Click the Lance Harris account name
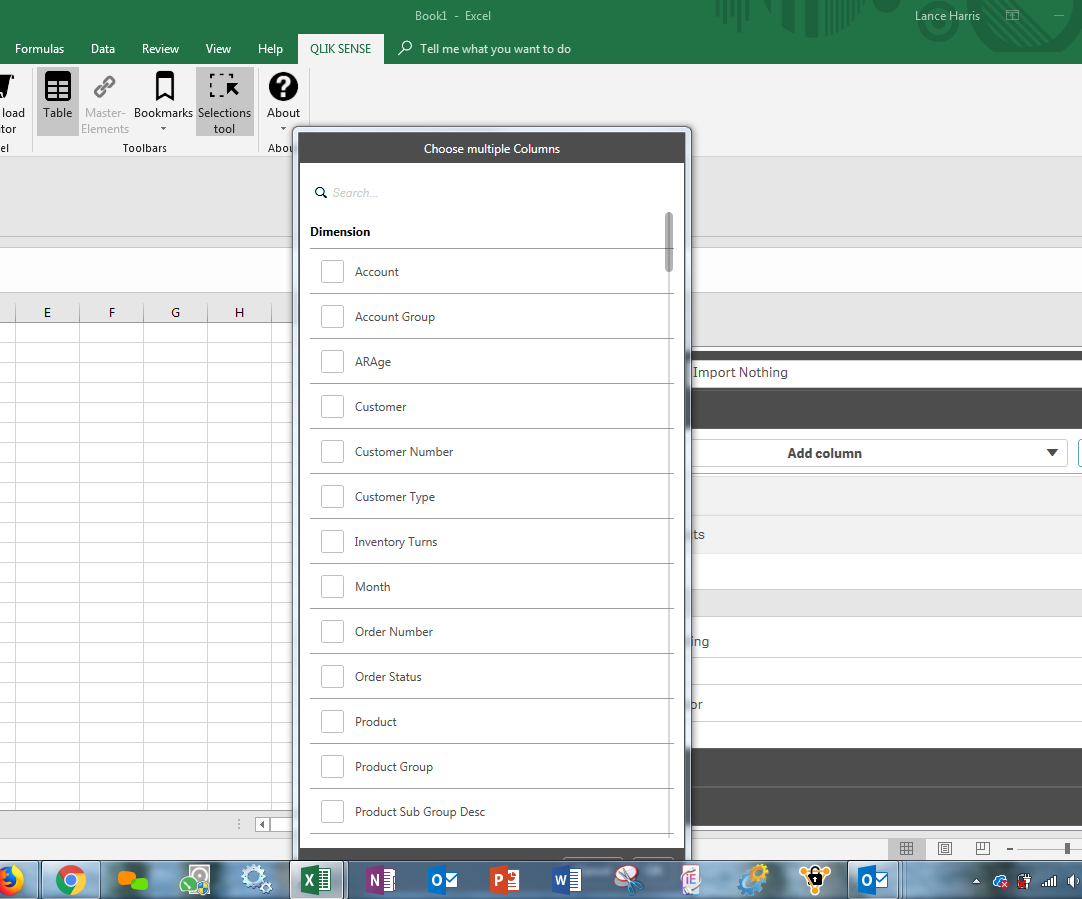The height and width of the screenshot is (899, 1082). point(947,16)
